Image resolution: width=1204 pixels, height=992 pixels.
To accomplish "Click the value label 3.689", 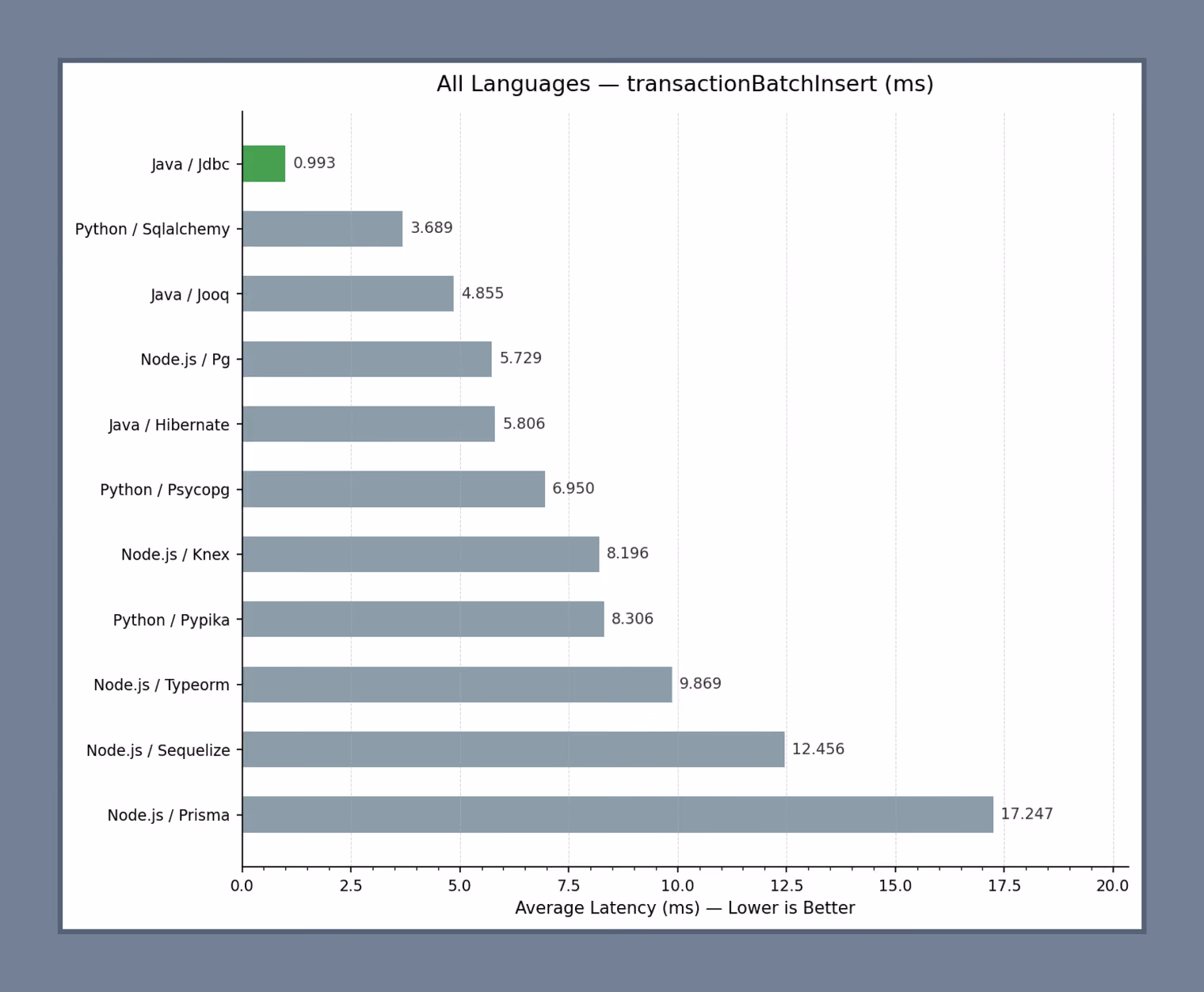I will [x=432, y=228].
